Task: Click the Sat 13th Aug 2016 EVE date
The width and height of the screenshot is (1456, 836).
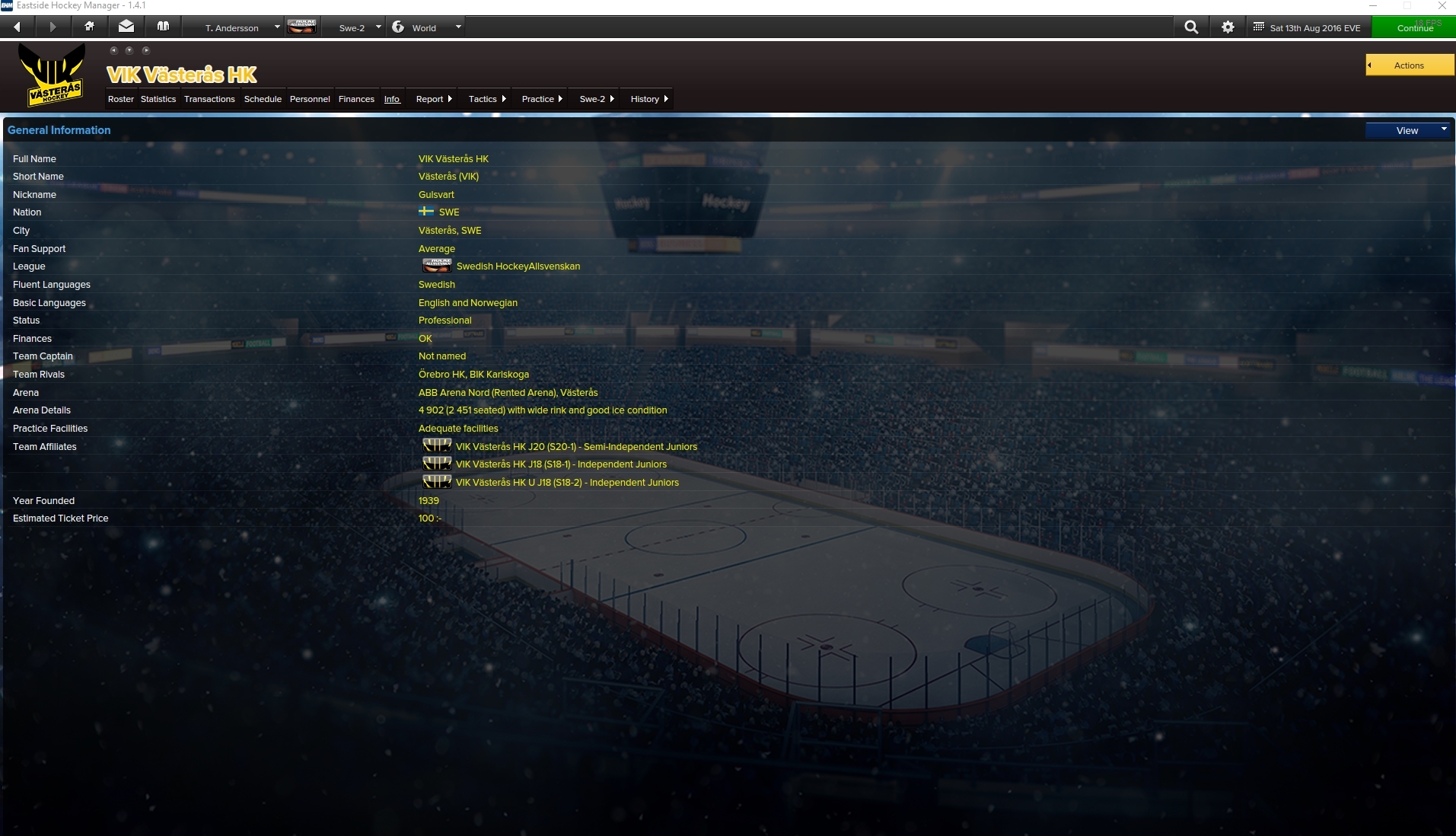Action: coord(1315,28)
